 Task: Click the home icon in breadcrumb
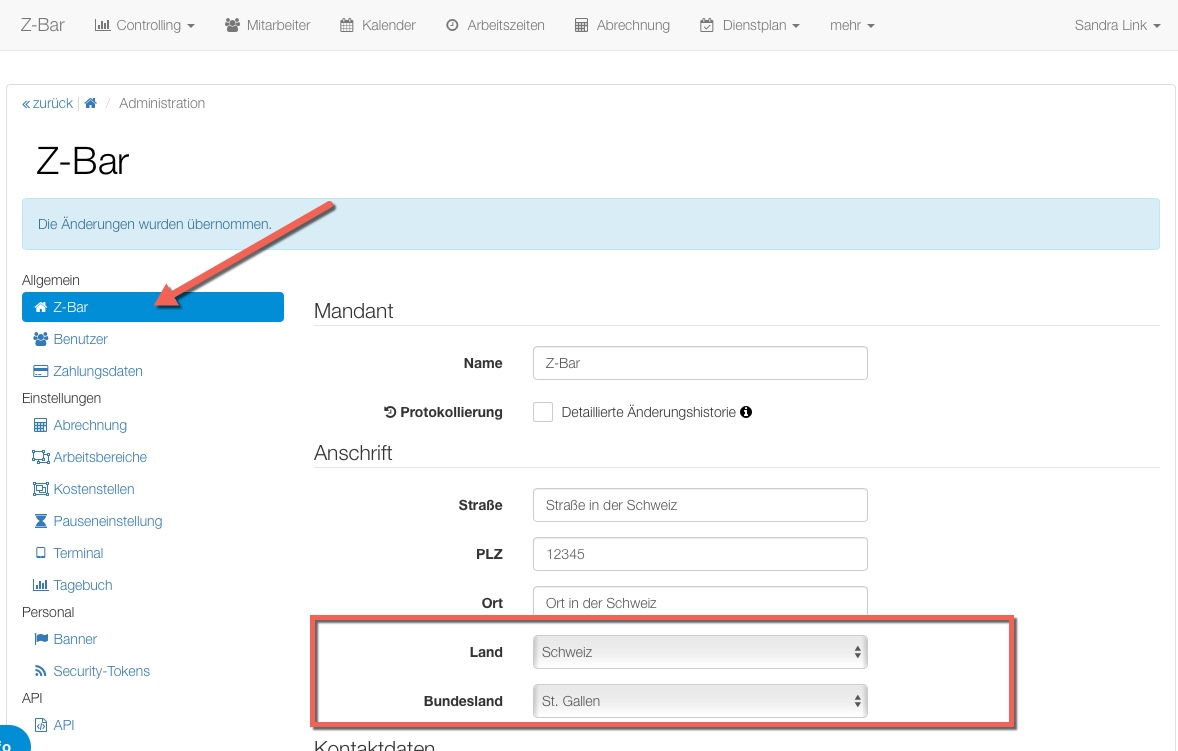tap(90, 103)
